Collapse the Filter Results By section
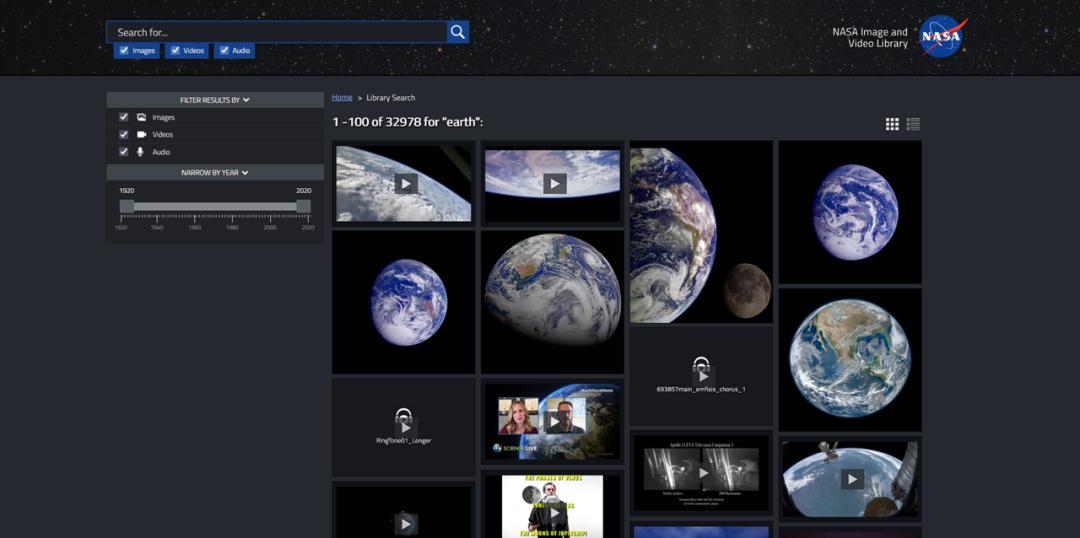 [215, 100]
